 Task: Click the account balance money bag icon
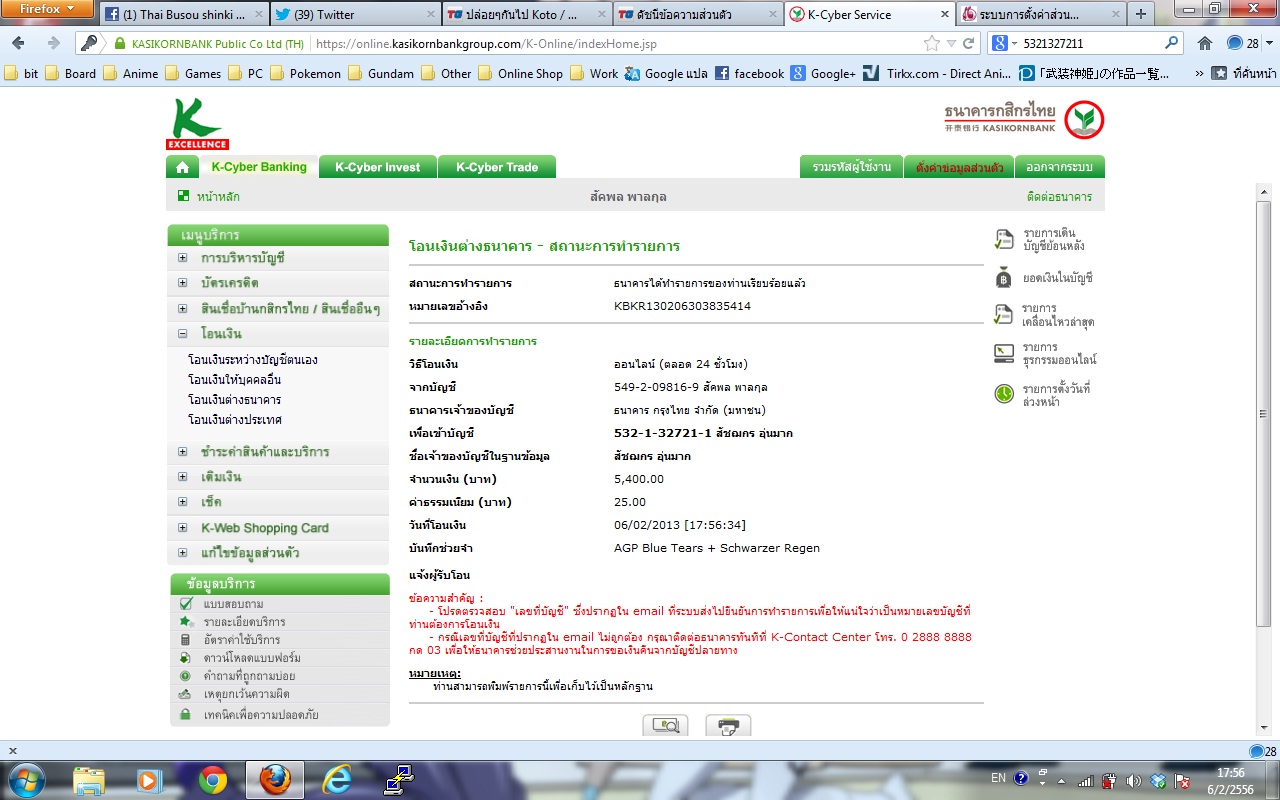pyautogui.click(x=1004, y=277)
